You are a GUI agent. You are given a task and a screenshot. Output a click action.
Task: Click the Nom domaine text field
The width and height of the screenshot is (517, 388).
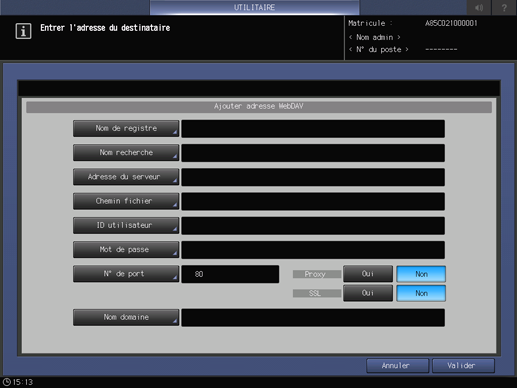click(x=313, y=318)
